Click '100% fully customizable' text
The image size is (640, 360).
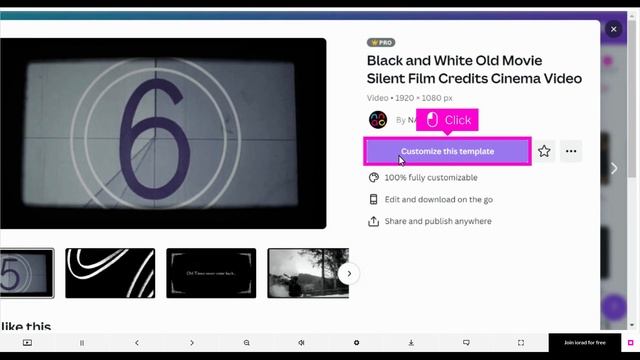click(x=431, y=178)
